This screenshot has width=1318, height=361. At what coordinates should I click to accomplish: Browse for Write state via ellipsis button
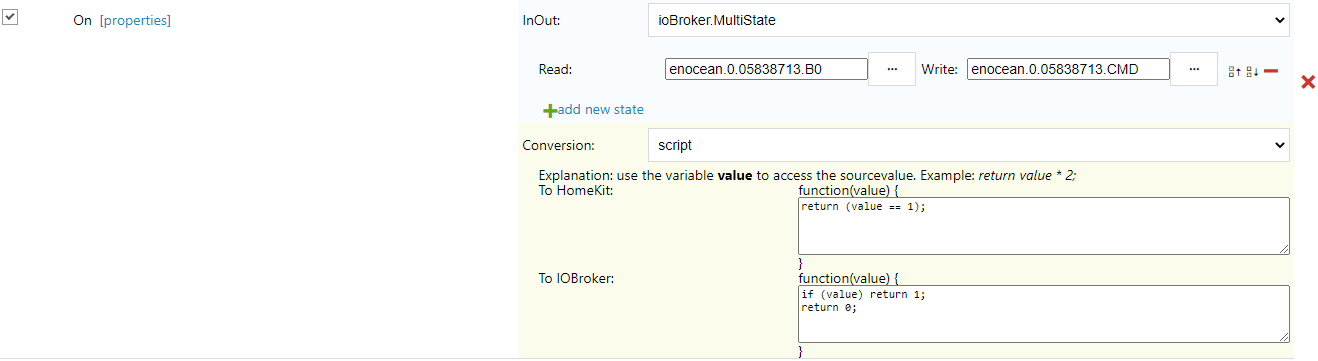[1193, 69]
